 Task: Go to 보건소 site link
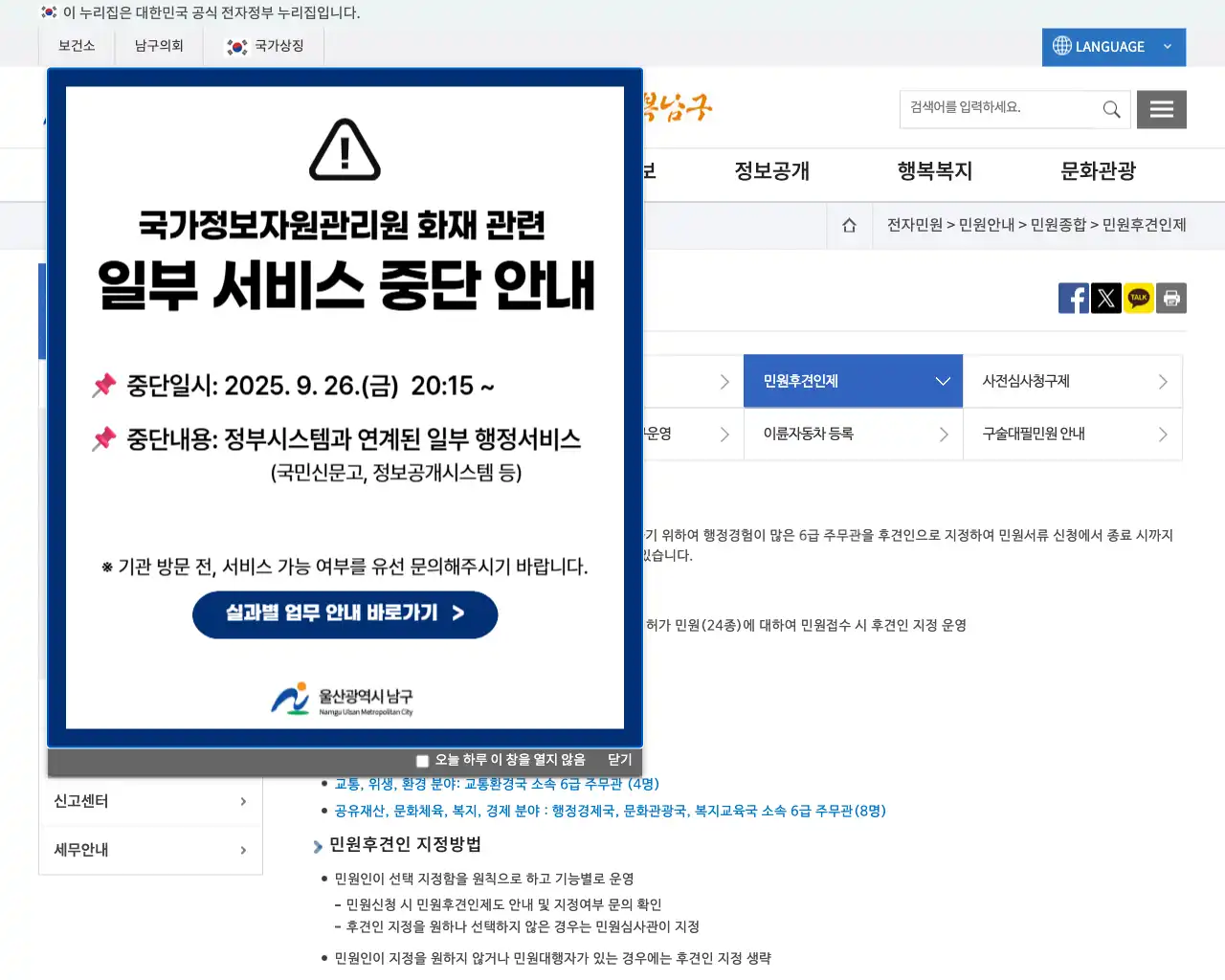tap(77, 46)
